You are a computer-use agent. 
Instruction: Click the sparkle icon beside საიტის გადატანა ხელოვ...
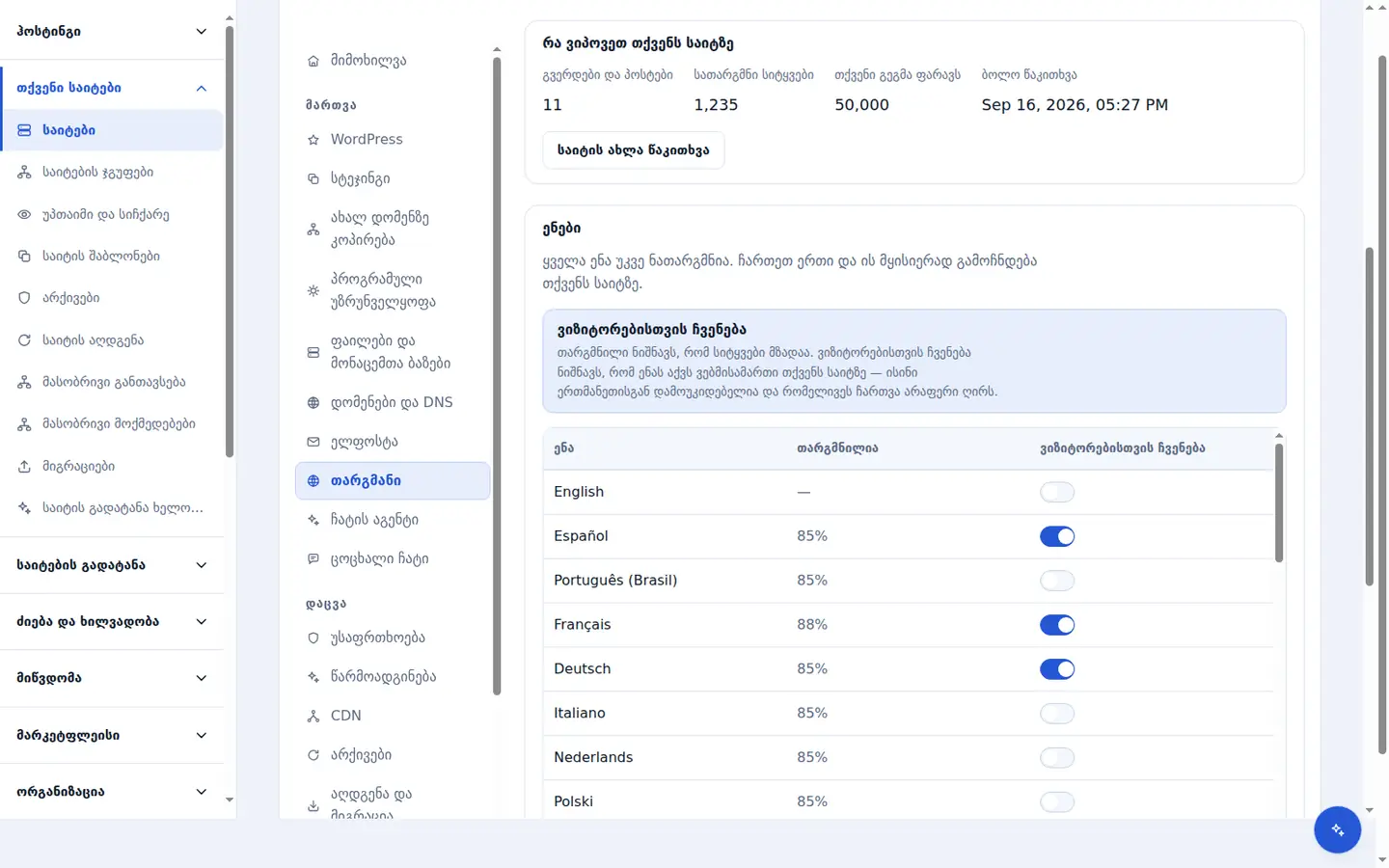pos(24,508)
